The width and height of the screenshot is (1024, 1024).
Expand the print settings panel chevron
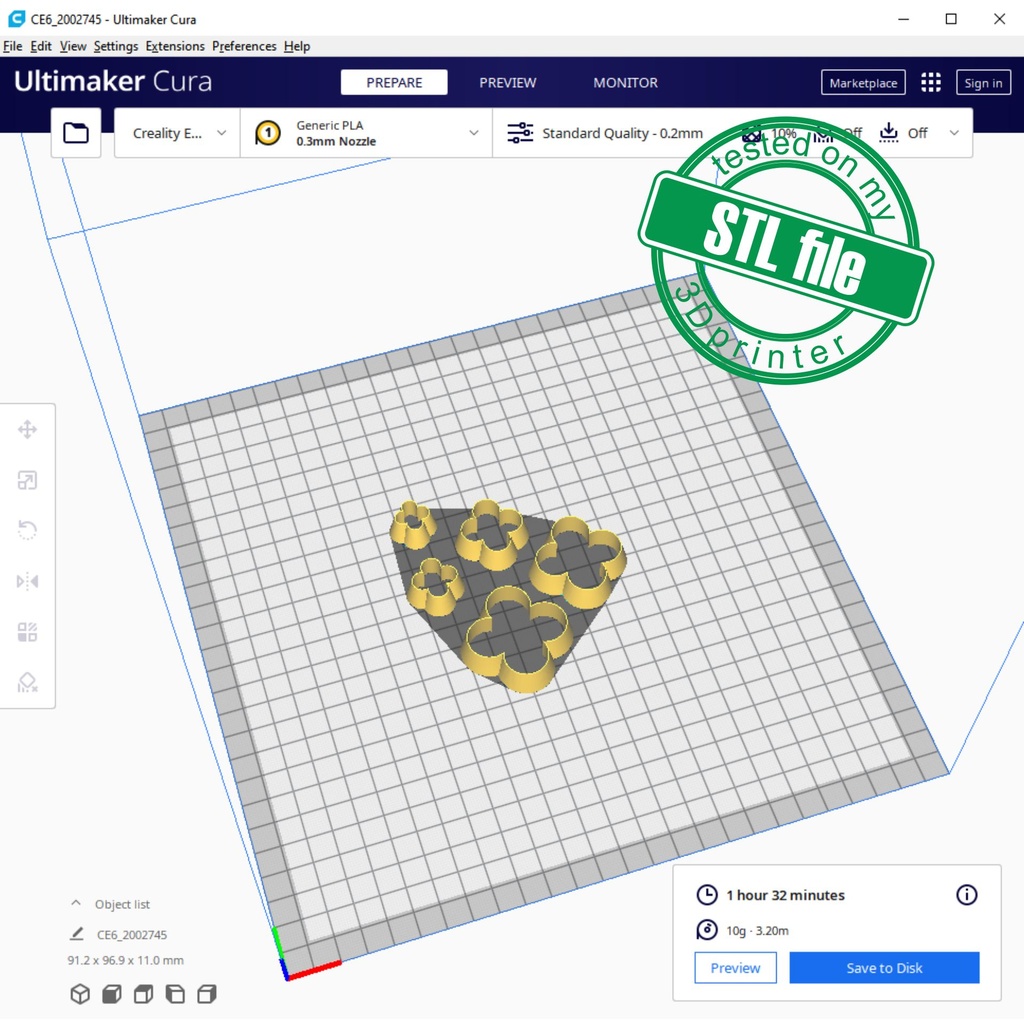954,133
